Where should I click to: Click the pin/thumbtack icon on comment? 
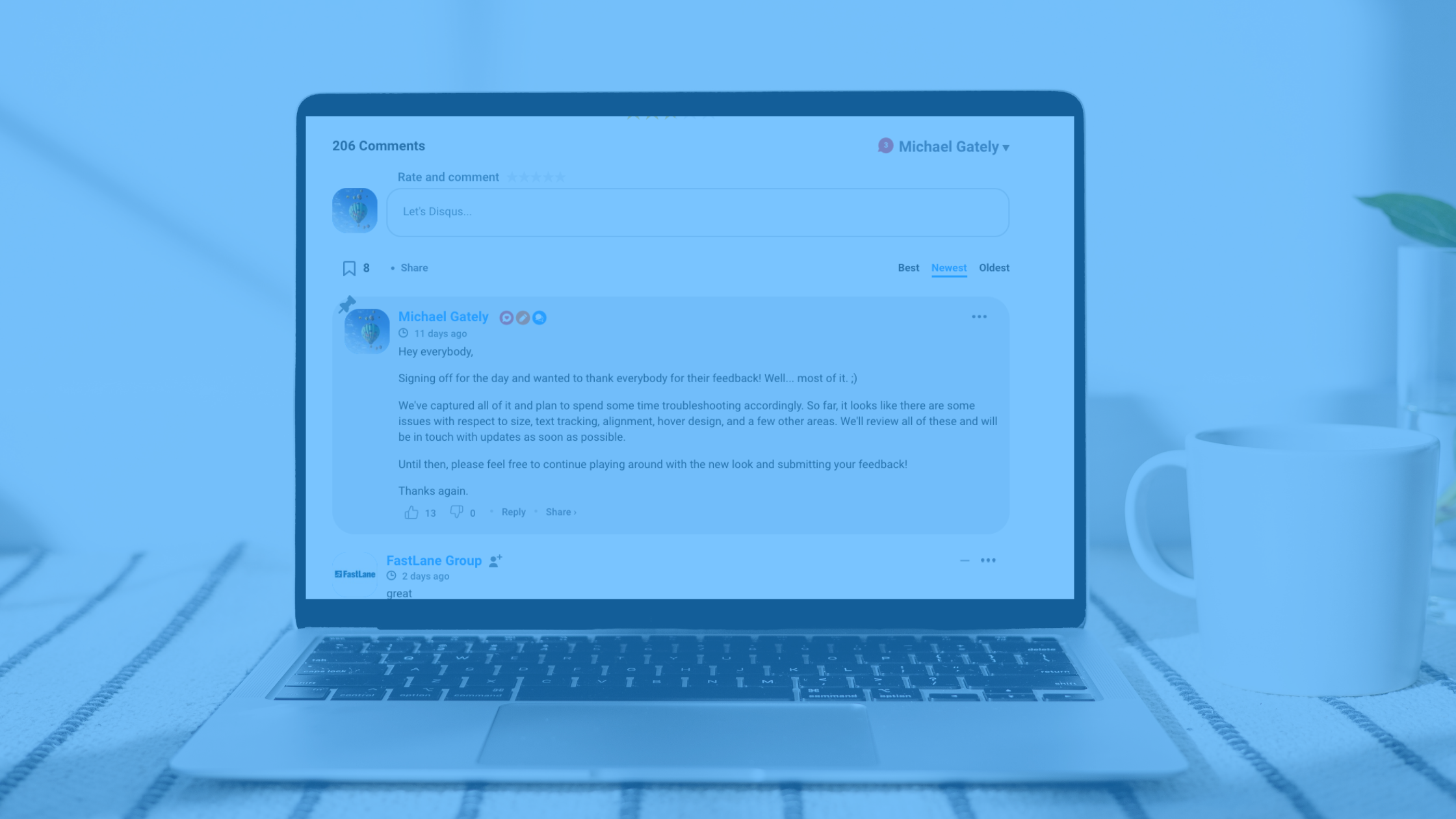348,304
